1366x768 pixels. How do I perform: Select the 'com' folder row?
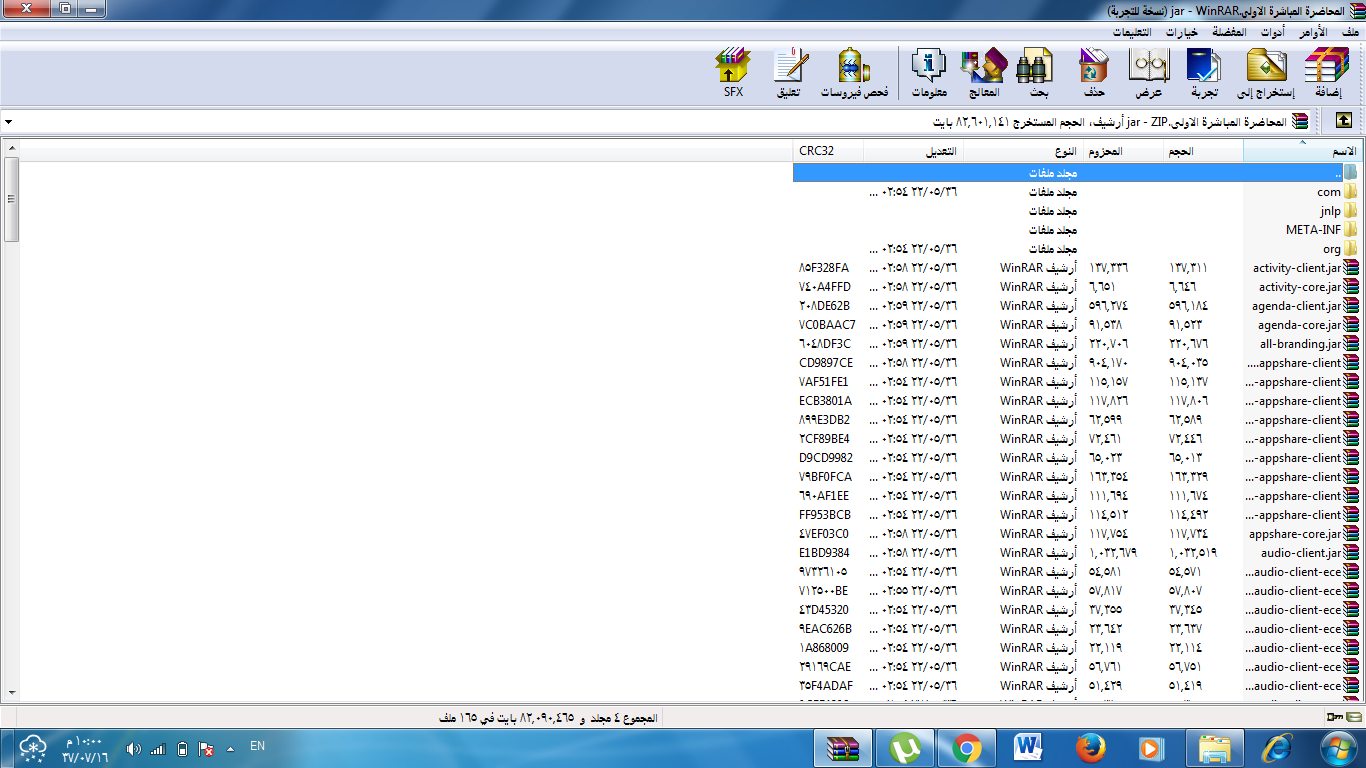pyautogui.click(x=1076, y=192)
